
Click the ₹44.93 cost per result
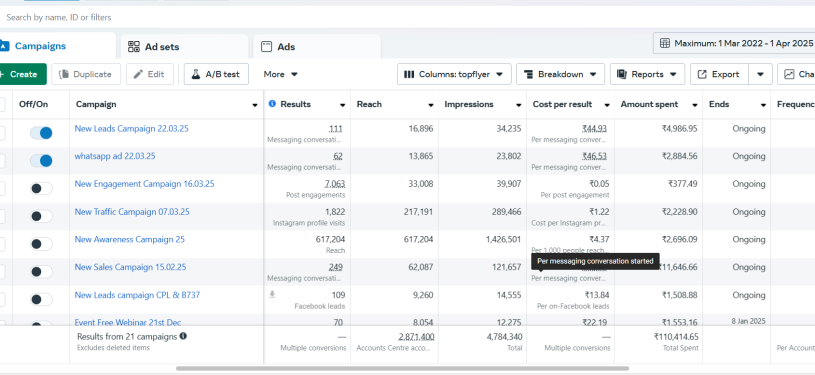[x=595, y=128]
